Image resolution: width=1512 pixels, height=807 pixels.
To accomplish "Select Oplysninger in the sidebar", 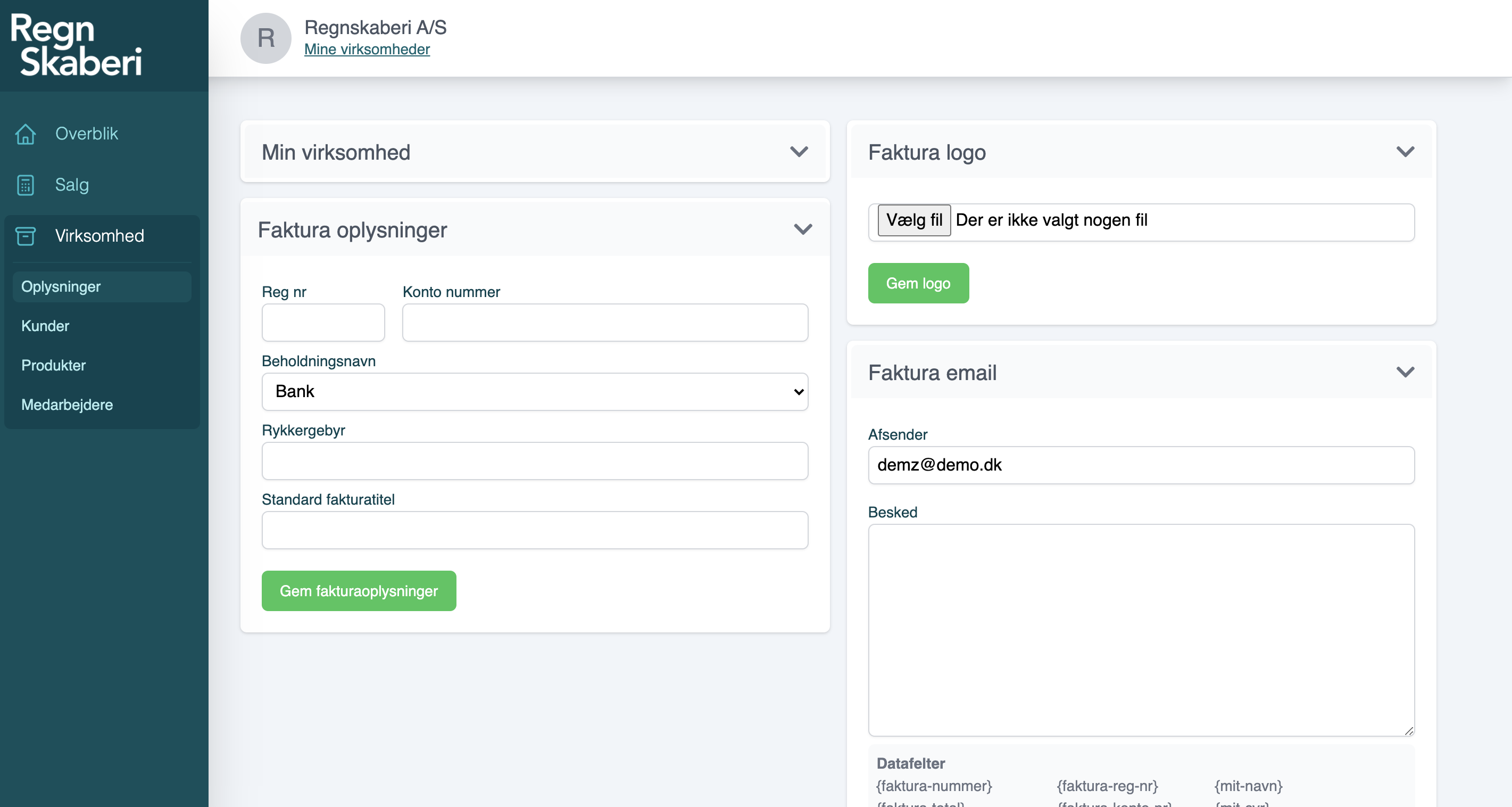I will click(x=61, y=286).
